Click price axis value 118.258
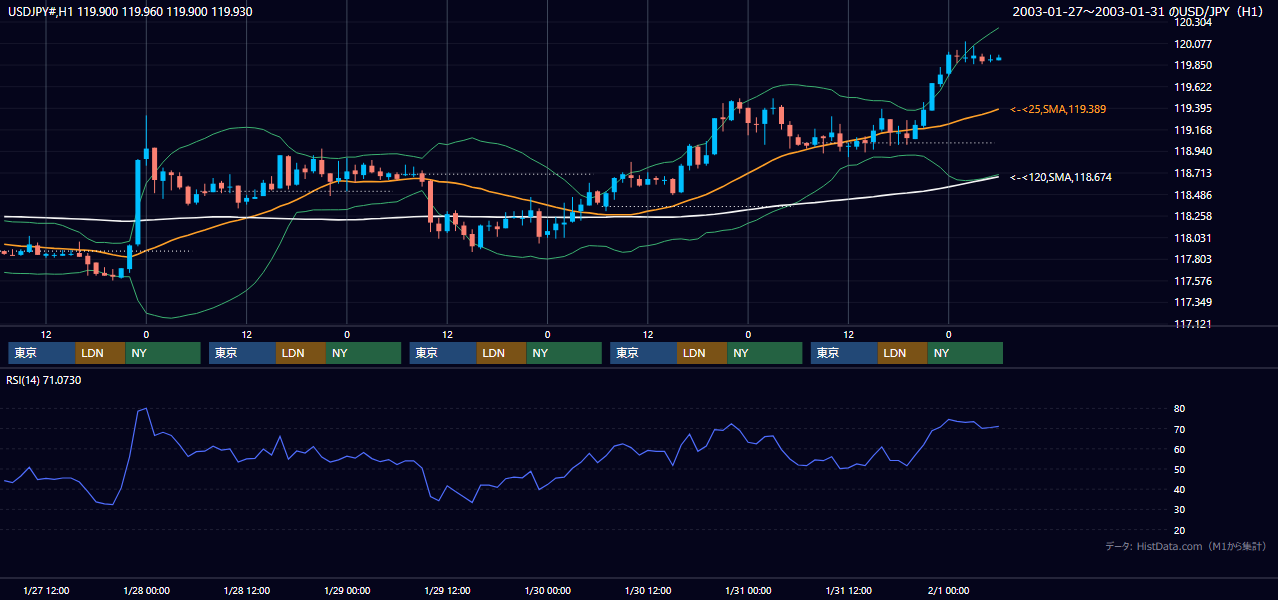Image resolution: width=1278 pixels, height=600 pixels. click(1195, 216)
